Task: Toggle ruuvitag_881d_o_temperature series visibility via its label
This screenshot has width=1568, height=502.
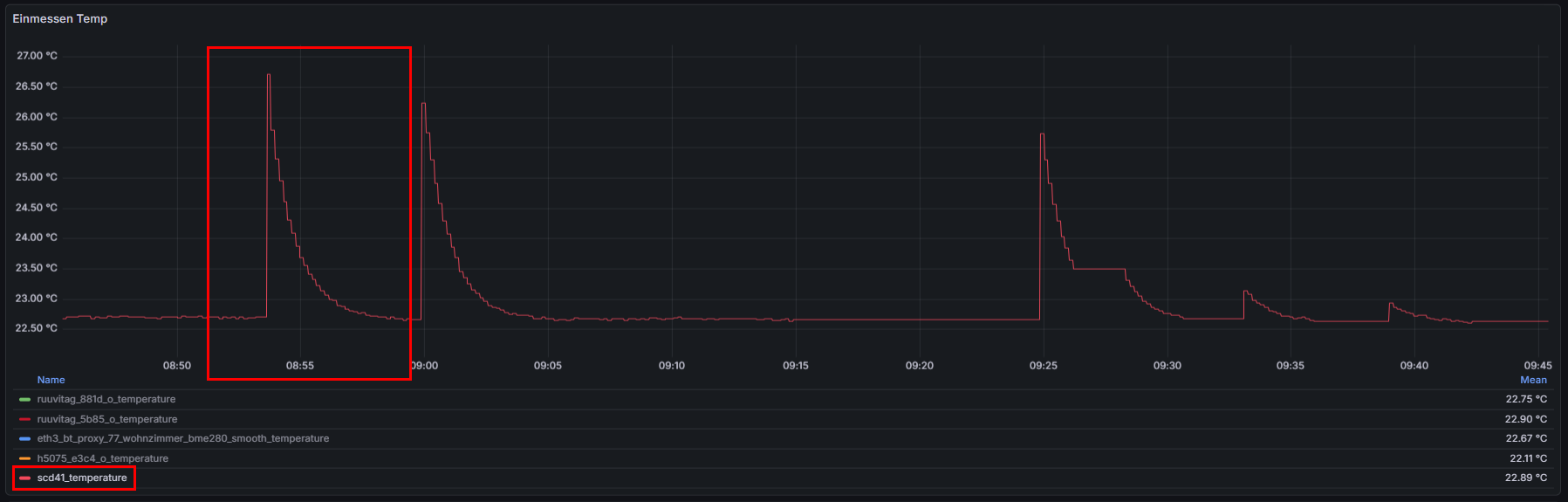Action: point(106,400)
